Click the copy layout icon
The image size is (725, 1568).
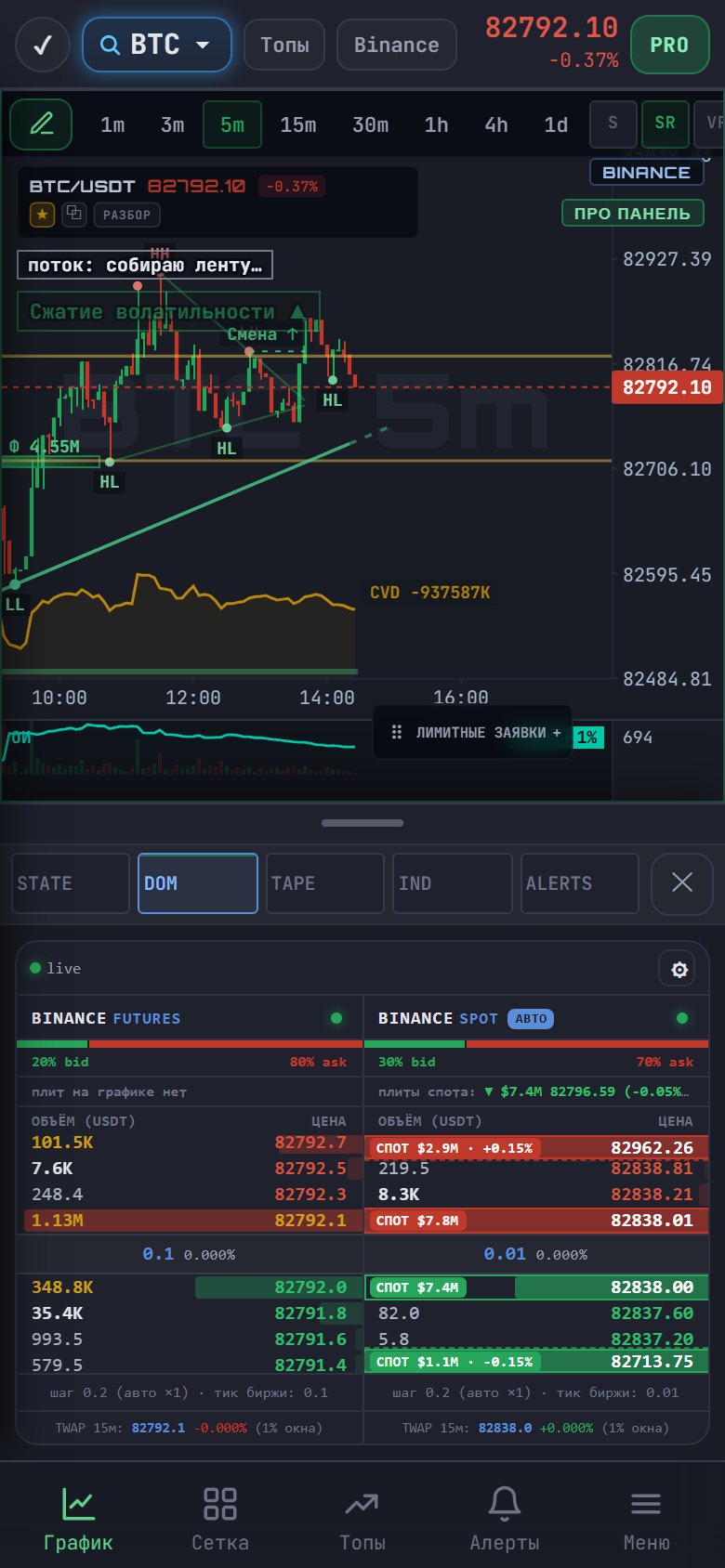point(73,215)
